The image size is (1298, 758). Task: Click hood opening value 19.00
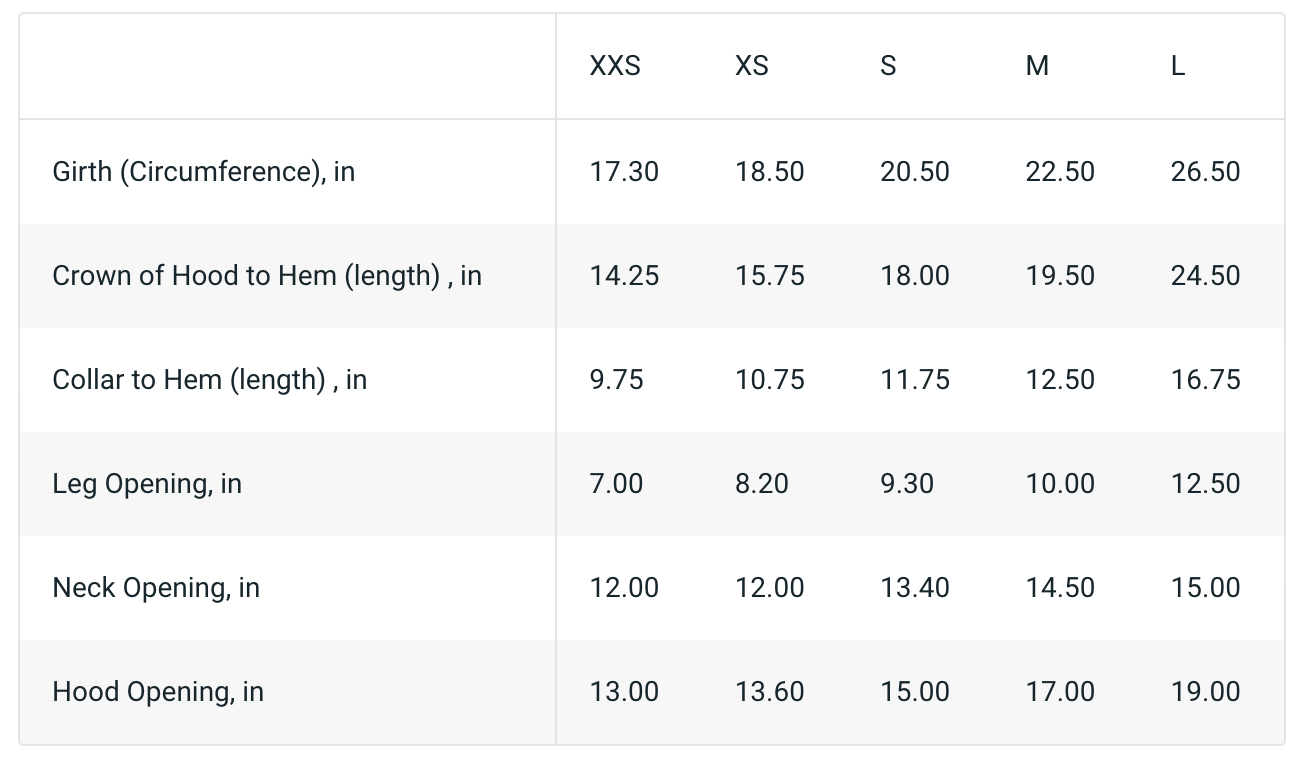1205,692
